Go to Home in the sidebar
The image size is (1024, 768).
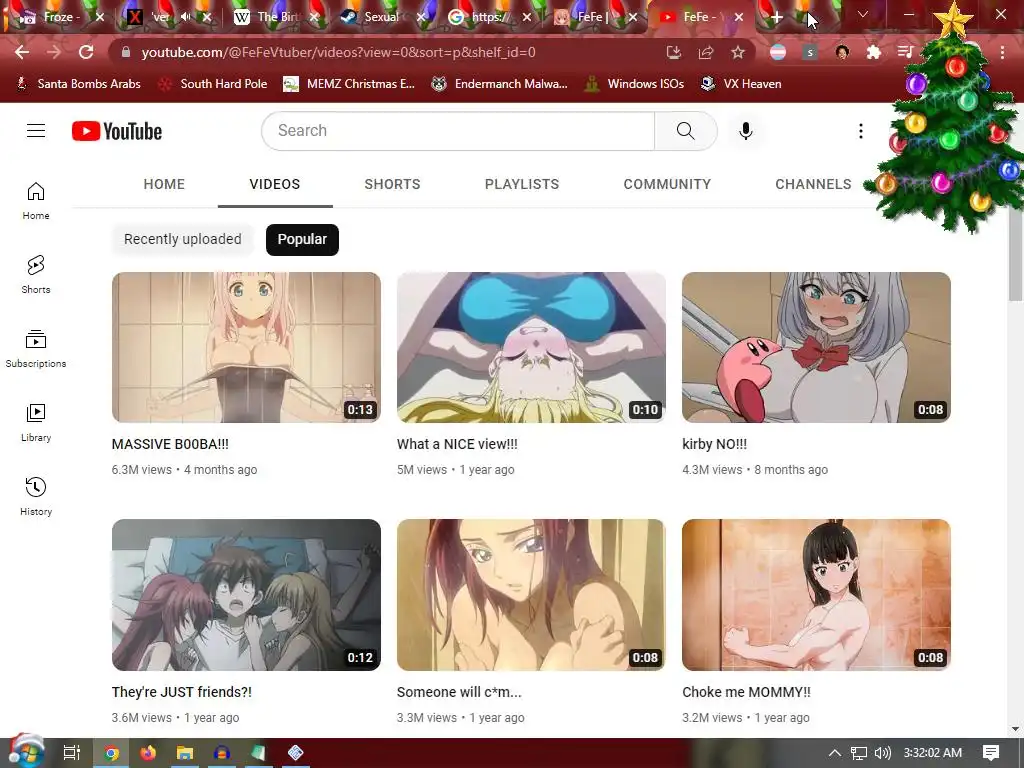click(36, 200)
